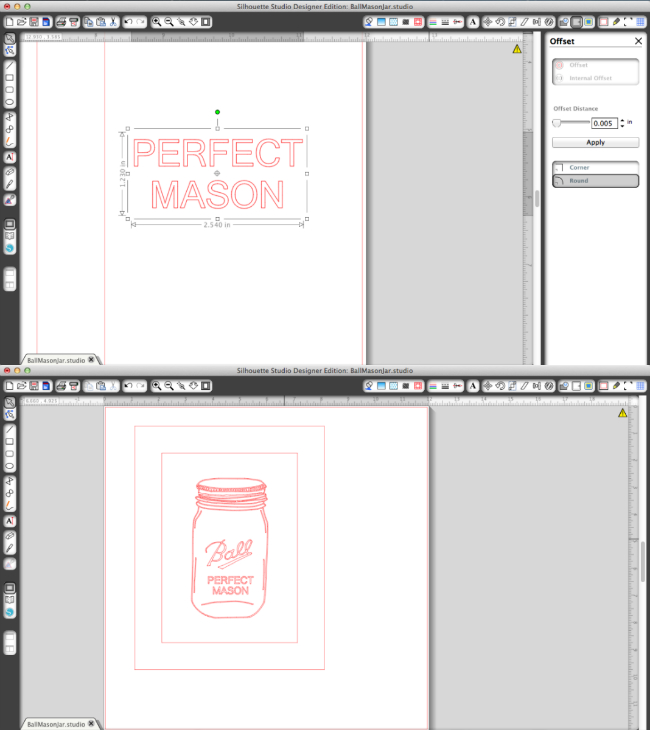Choose Corner offset style
This screenshot has width=650, height=730.
click(596, 168)
